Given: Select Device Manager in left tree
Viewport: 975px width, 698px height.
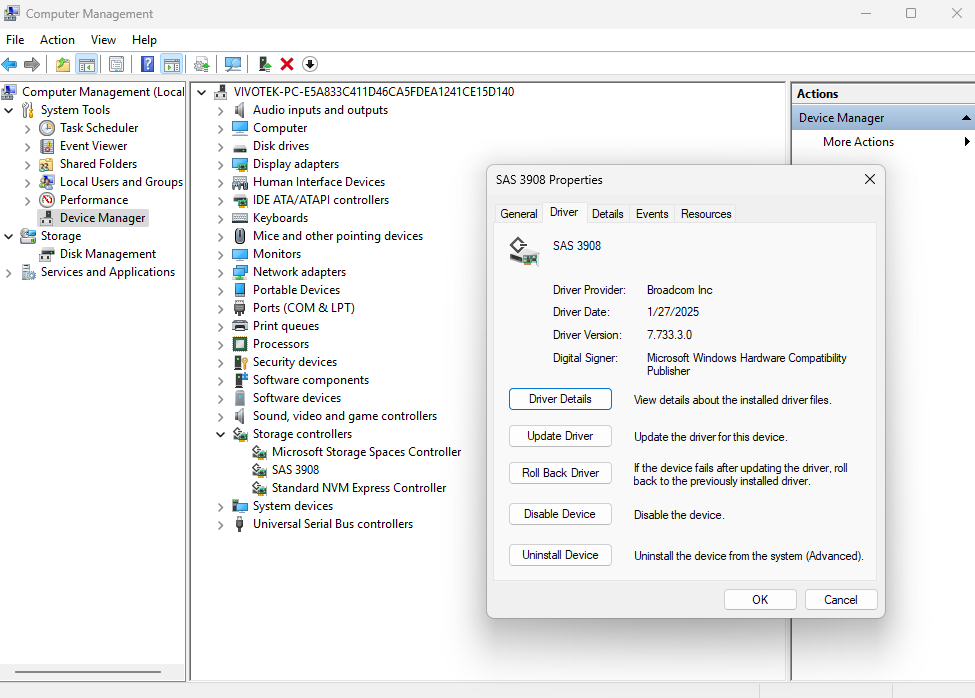Looking at the screenshot, I should [103, 218].
